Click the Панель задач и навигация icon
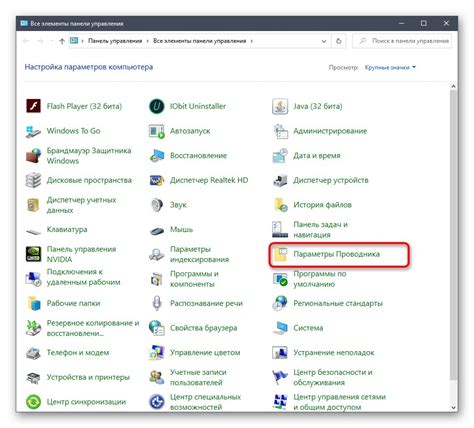This screenshot has width=474, height=428. (280, 230)
